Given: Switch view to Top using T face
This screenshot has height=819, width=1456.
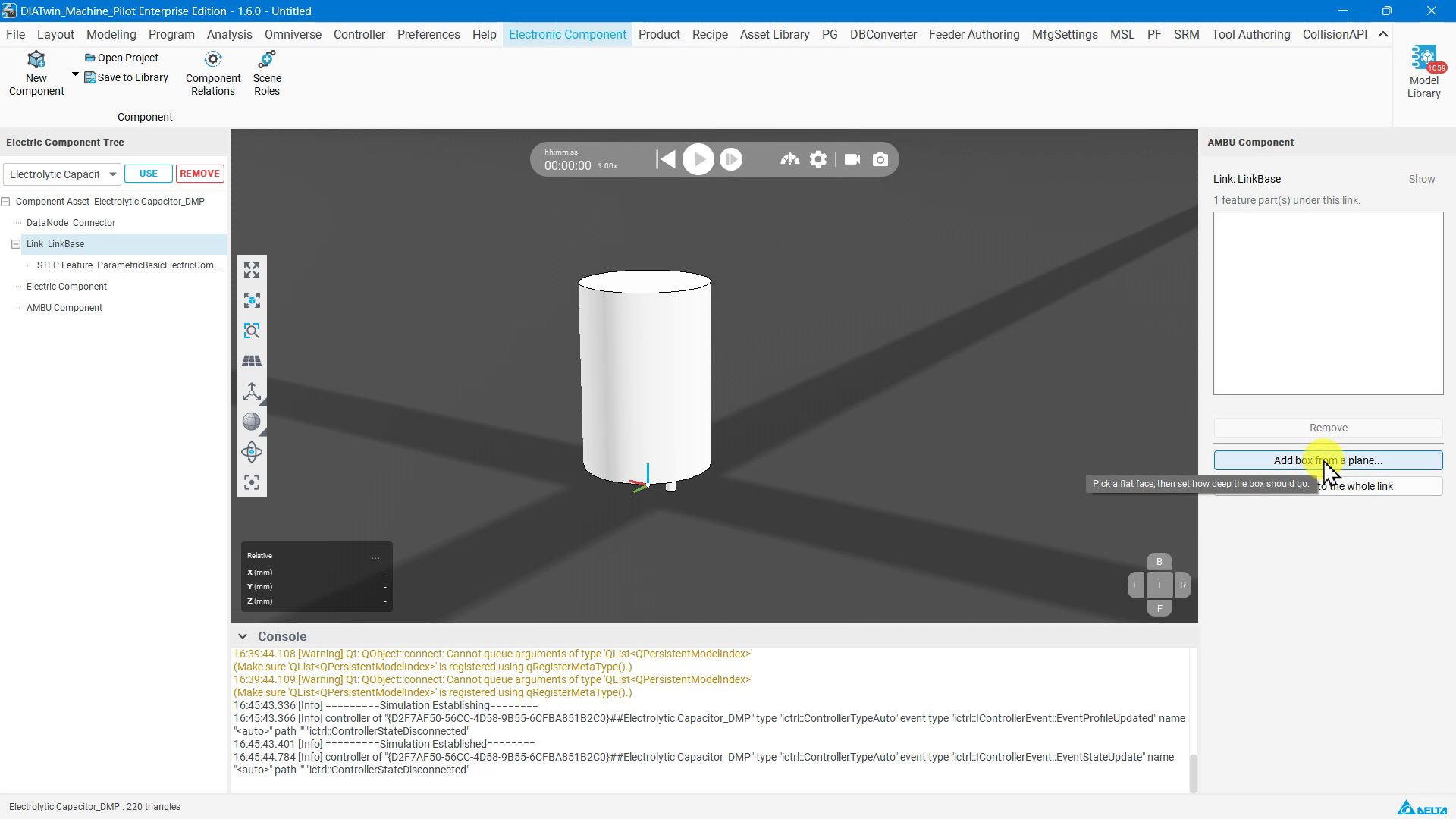Looking at the screenshot, I should point(1159,585).
